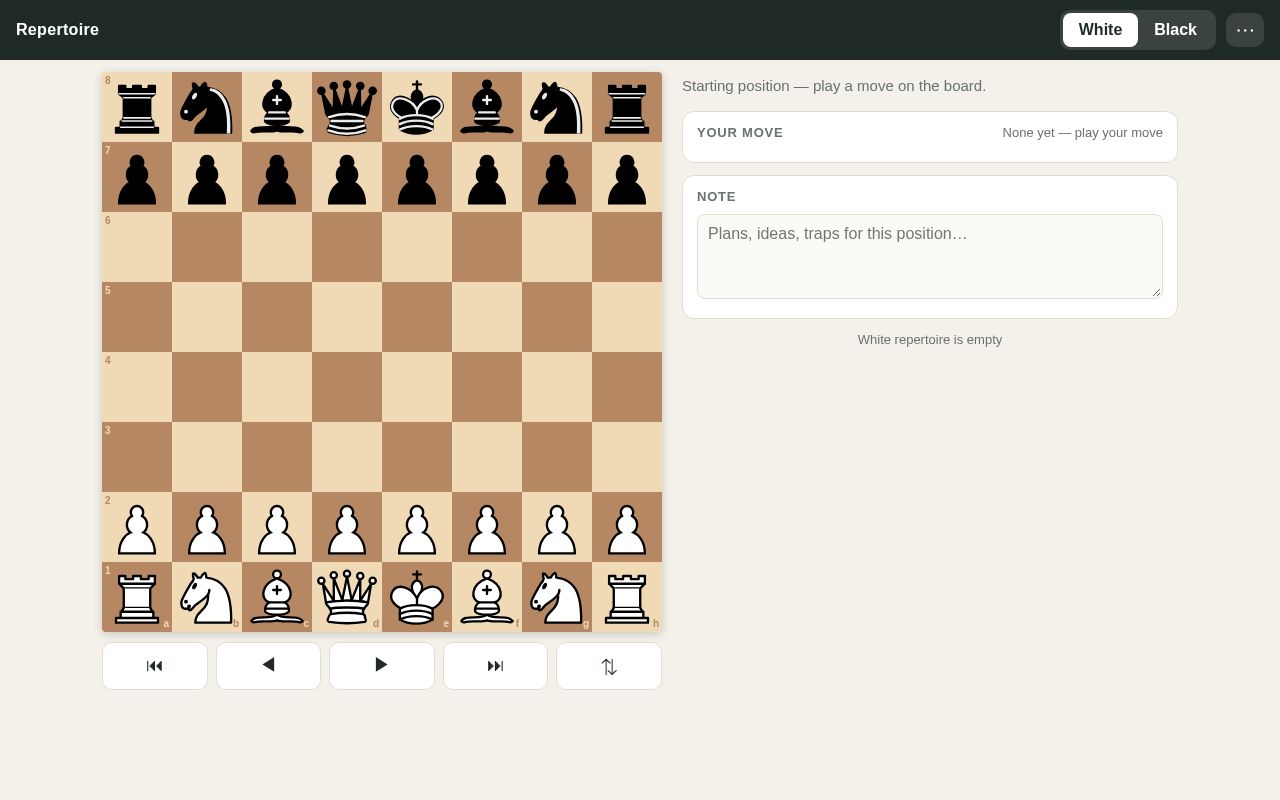Select the white pawn on g2
Image resolution: width=1280 pixels, height=800 pixels.
[x=557, y=527]
